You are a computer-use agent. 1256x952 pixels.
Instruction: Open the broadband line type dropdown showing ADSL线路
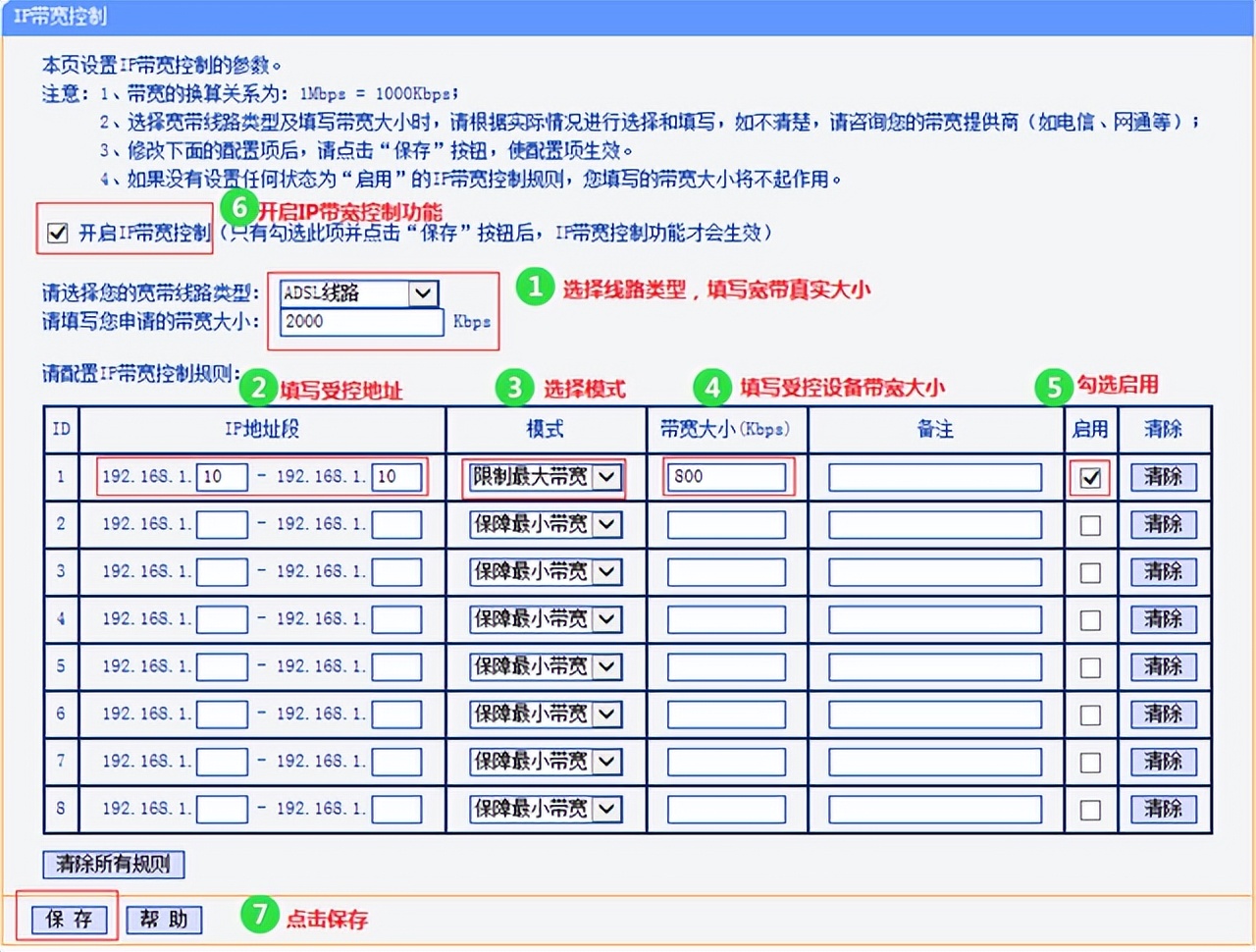[x=422, y=292]
